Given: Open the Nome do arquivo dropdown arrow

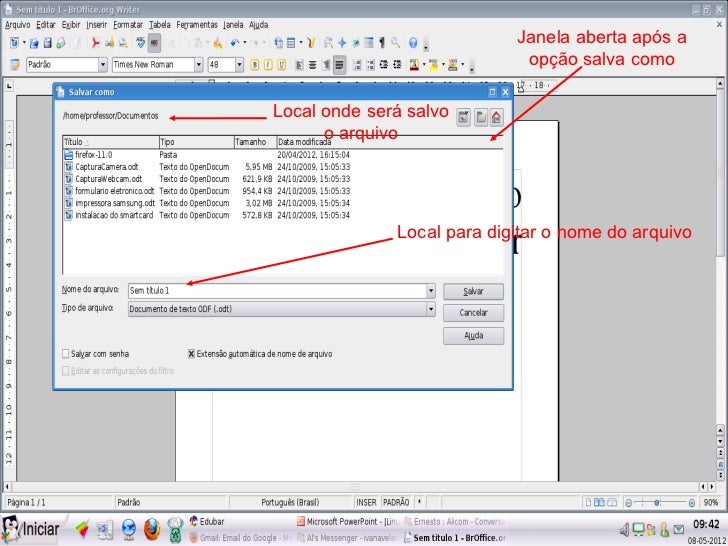Looking at the screenshot, I should click(x=431, y=291).
